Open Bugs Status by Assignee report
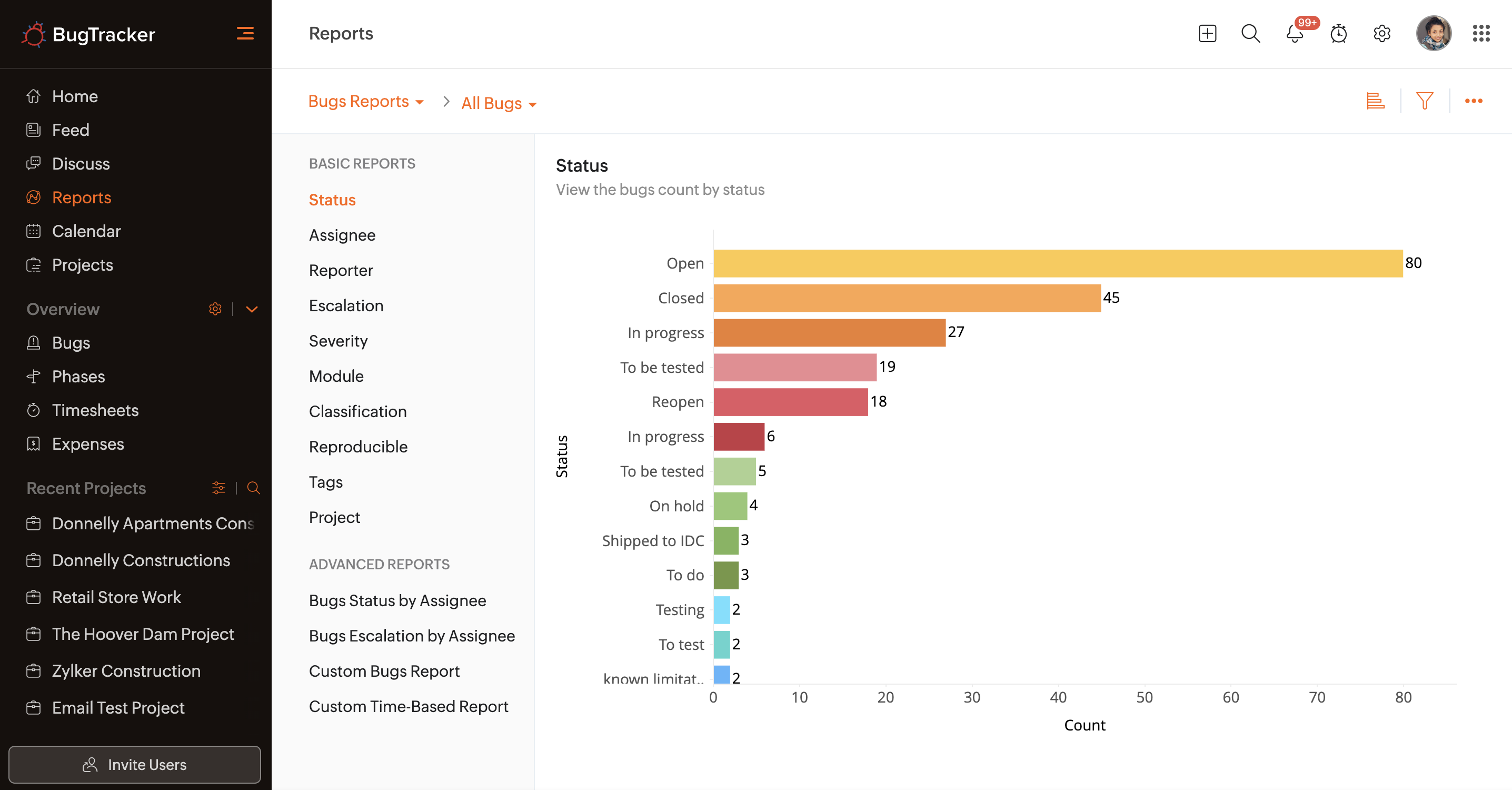The width and height of the screenshot is (1512, 790). [x=397, y=600]
